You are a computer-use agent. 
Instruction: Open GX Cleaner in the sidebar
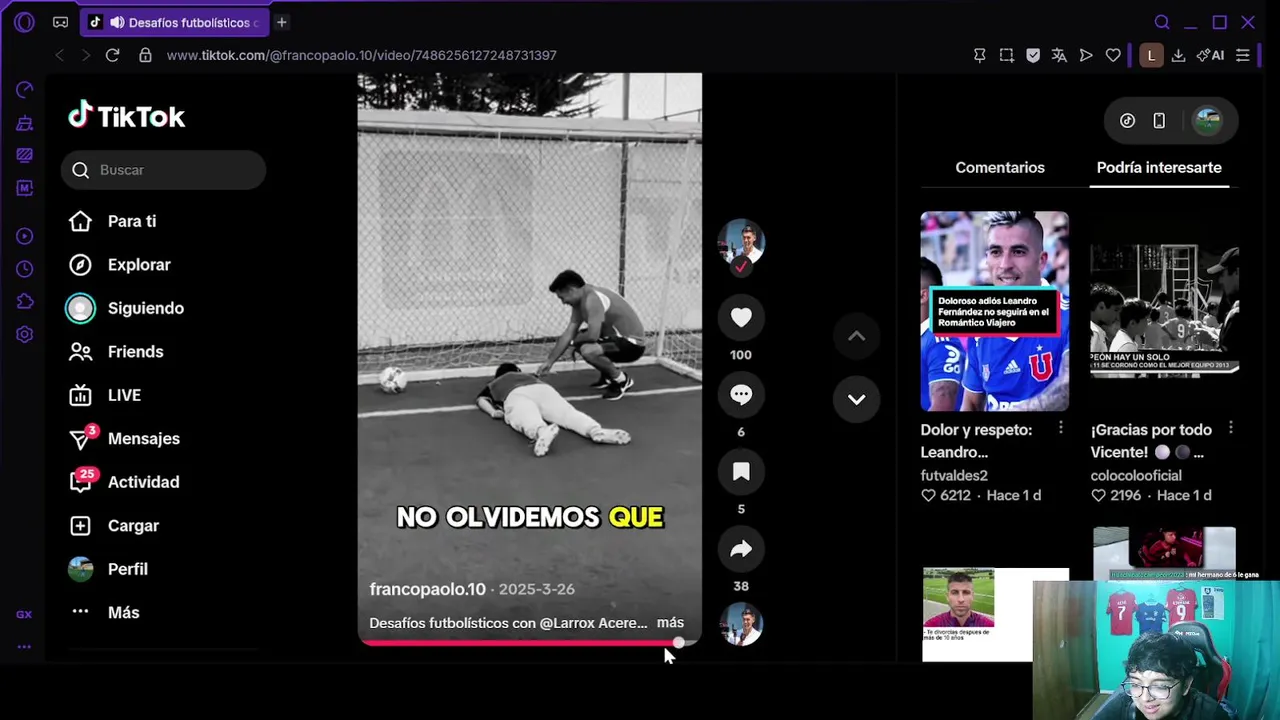[25, 123]
